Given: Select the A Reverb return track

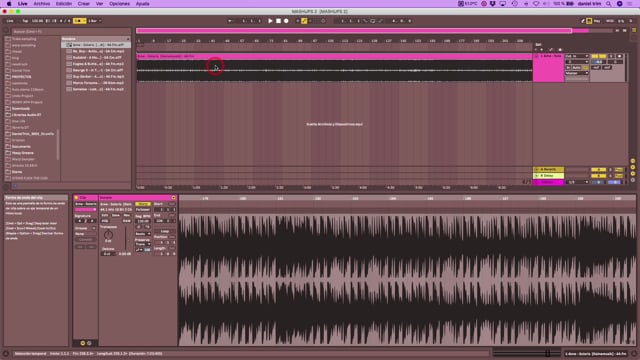Looking at the screenshot, I should point(549,169).
